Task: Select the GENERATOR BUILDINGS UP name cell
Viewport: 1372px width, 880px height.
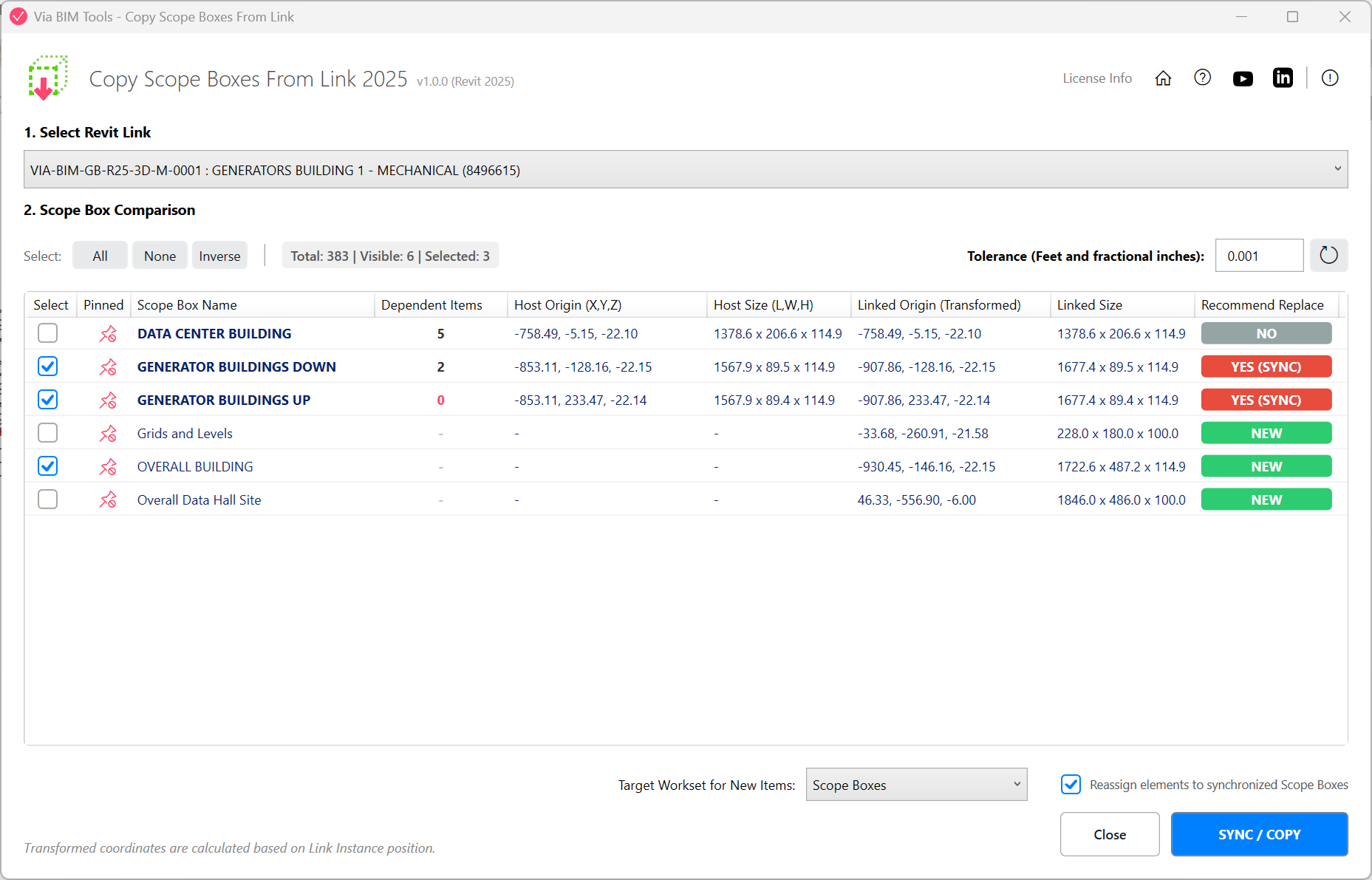Action: pos(224,400)
